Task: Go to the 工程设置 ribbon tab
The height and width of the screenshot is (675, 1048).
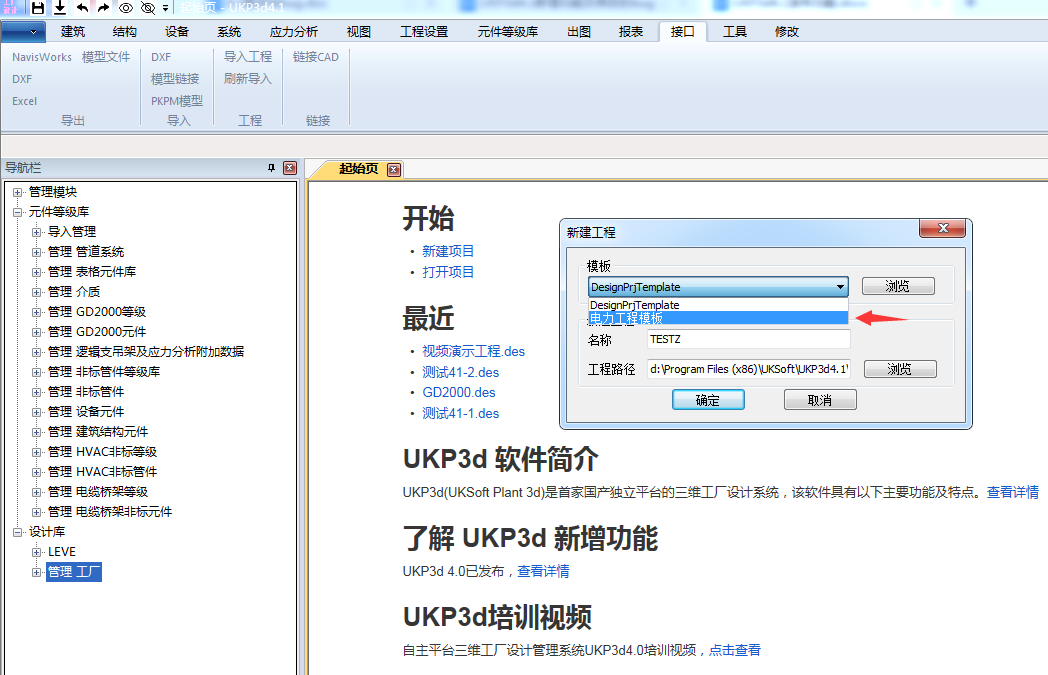Action: click(x=424, y=31)
